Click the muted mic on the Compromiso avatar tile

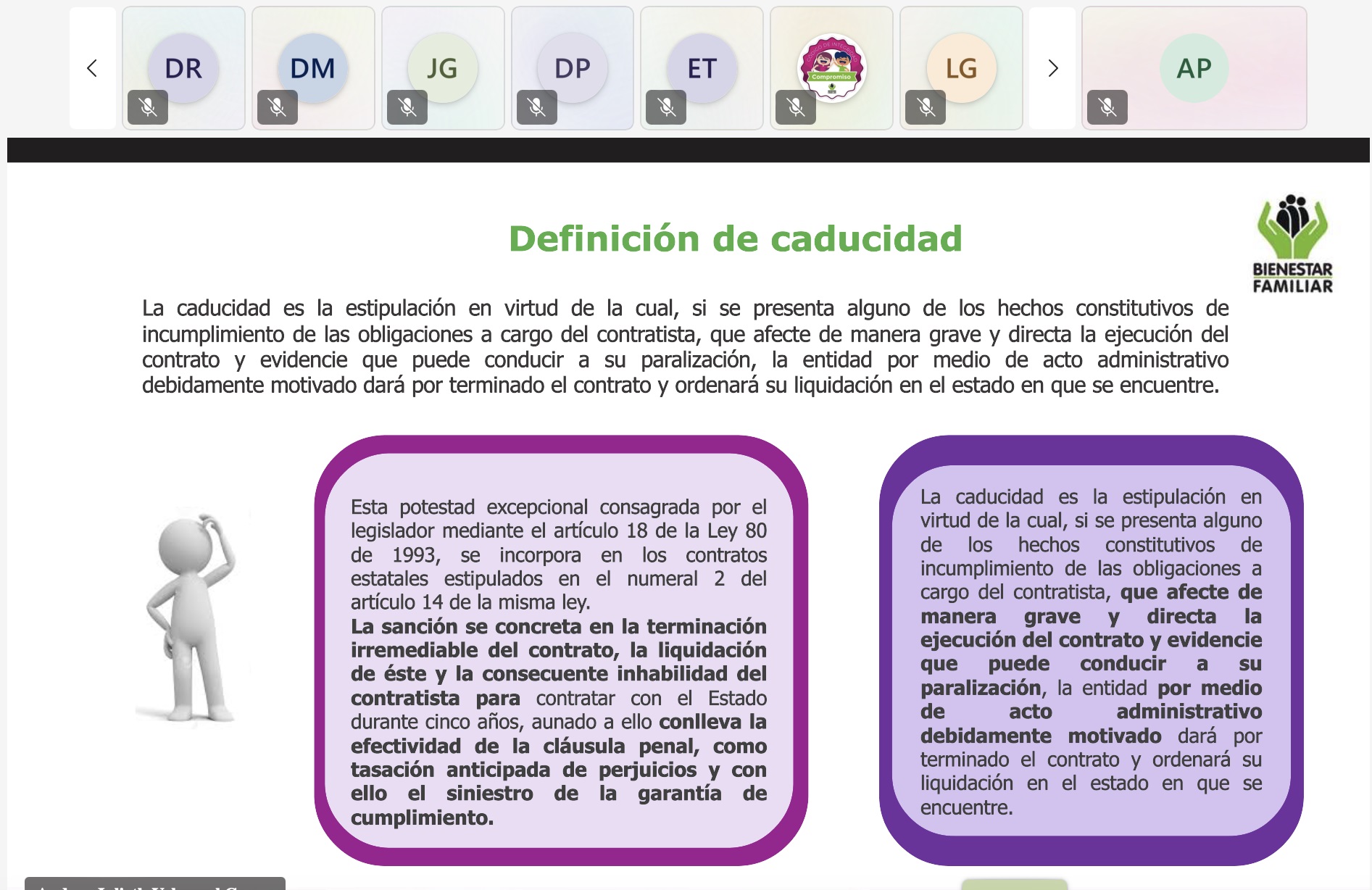point(796,107)
